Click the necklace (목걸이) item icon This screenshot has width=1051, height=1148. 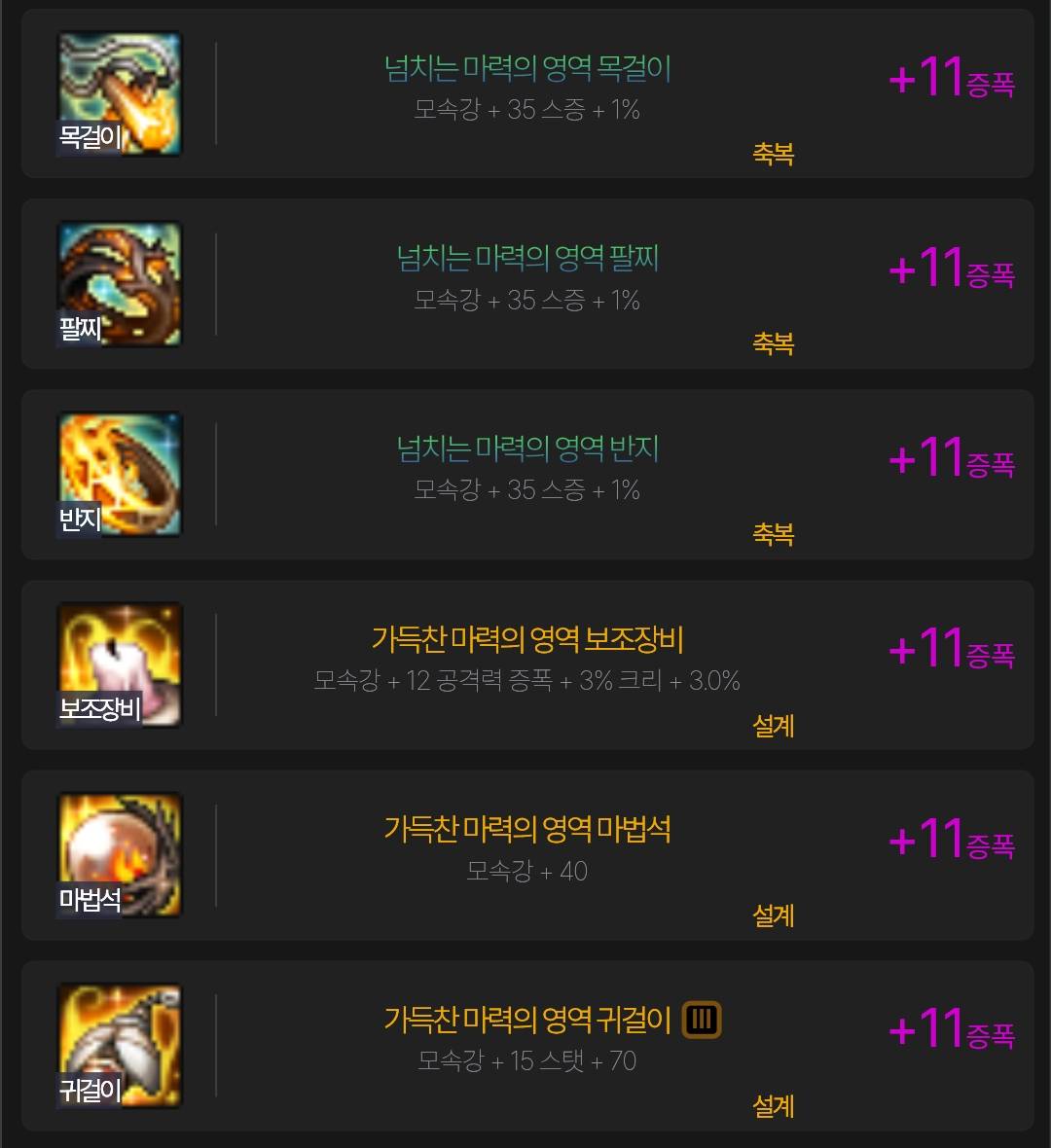tap(120, 93)
